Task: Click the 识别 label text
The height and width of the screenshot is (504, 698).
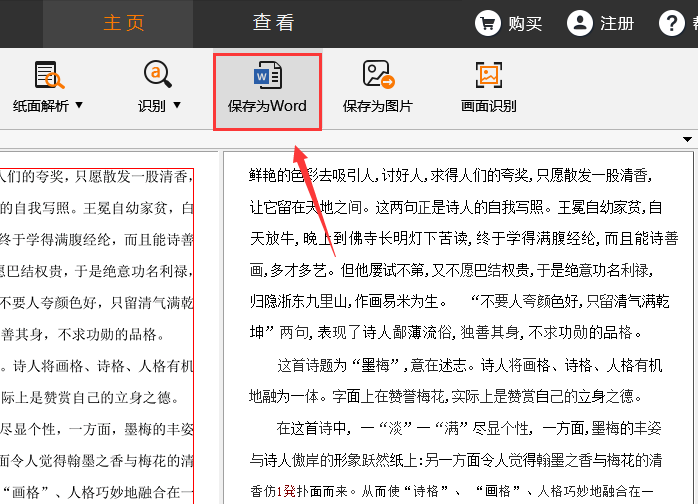Action: tap(151, 106)
